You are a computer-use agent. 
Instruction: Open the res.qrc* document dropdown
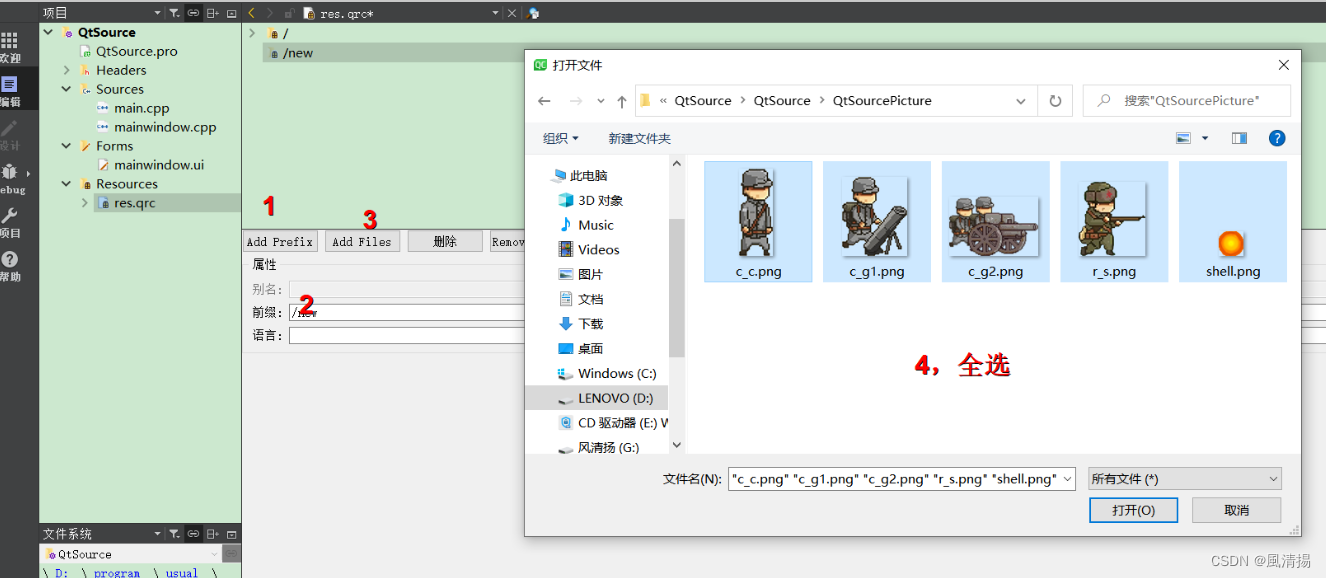pos(495,13)
